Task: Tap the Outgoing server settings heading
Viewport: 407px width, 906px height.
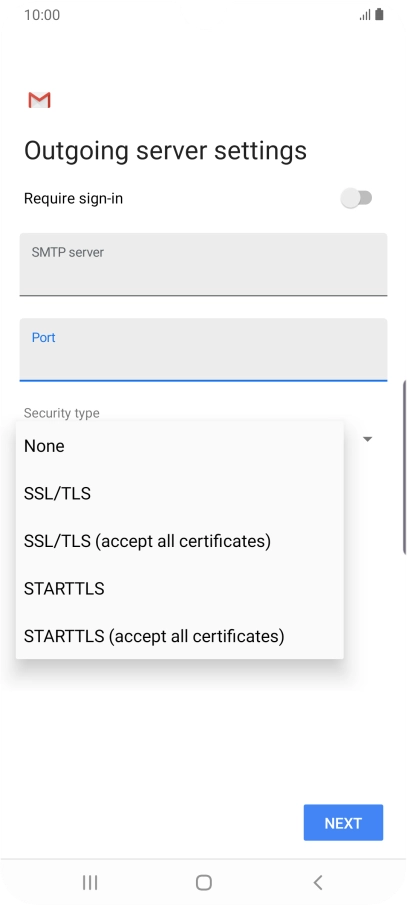Action: coord(165,150)
